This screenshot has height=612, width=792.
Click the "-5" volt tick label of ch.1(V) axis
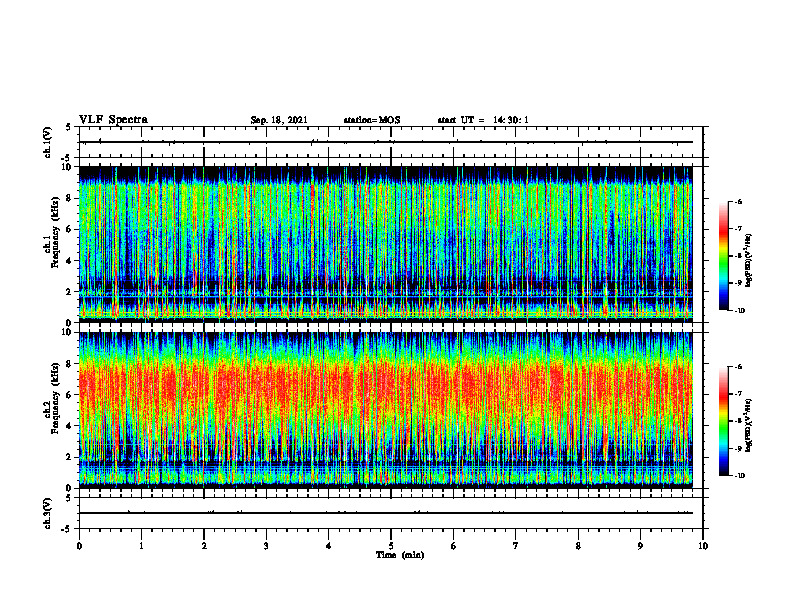point(67,159)
